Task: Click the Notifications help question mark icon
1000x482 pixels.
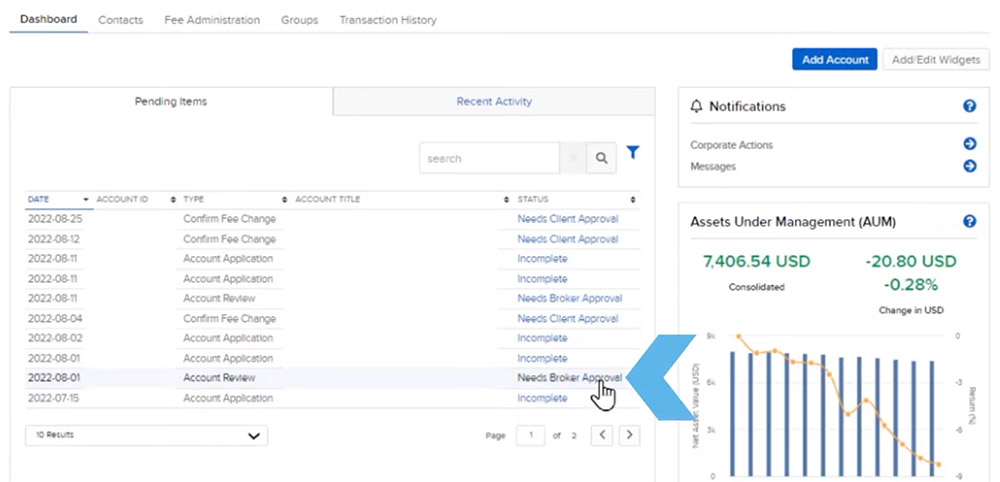Action: [x=969, y=106]
